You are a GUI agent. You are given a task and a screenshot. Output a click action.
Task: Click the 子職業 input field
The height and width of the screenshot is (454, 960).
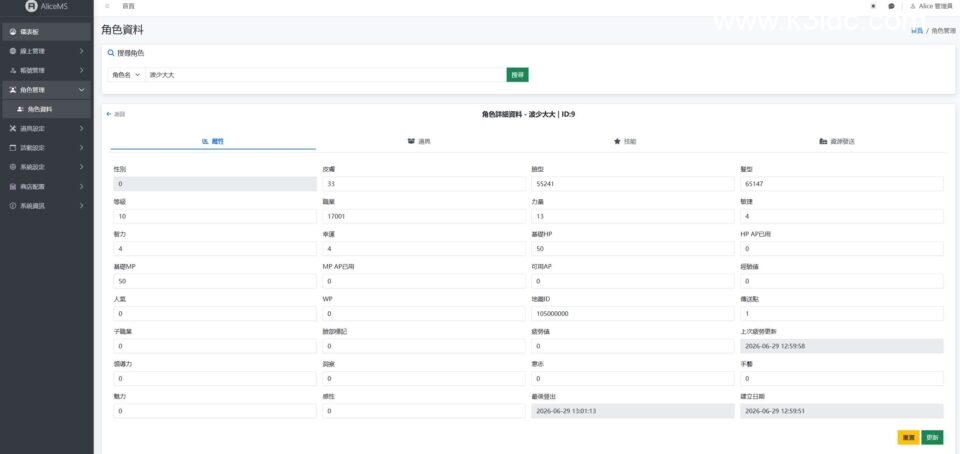click(x=215, y=346)
